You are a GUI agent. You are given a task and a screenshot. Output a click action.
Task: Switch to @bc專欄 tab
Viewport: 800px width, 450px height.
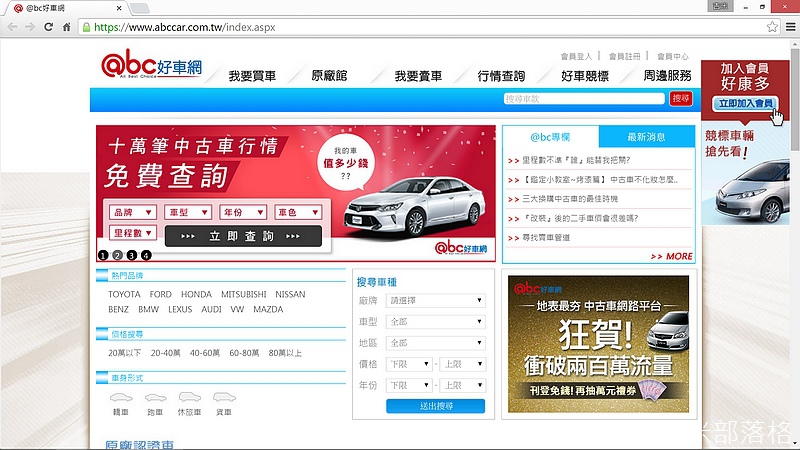(x=550, y=137)
